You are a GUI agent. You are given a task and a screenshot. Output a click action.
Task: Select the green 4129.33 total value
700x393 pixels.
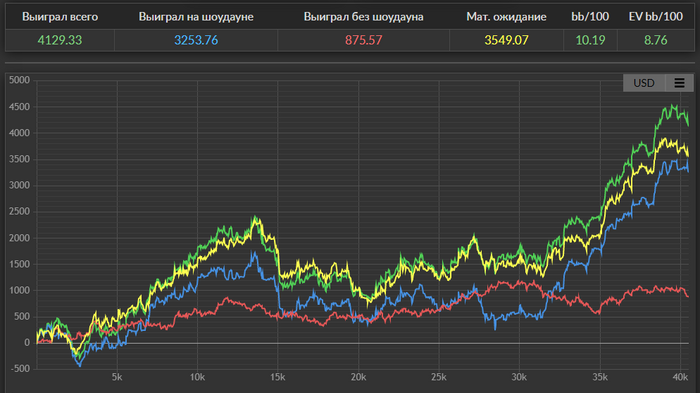point(60,40)
